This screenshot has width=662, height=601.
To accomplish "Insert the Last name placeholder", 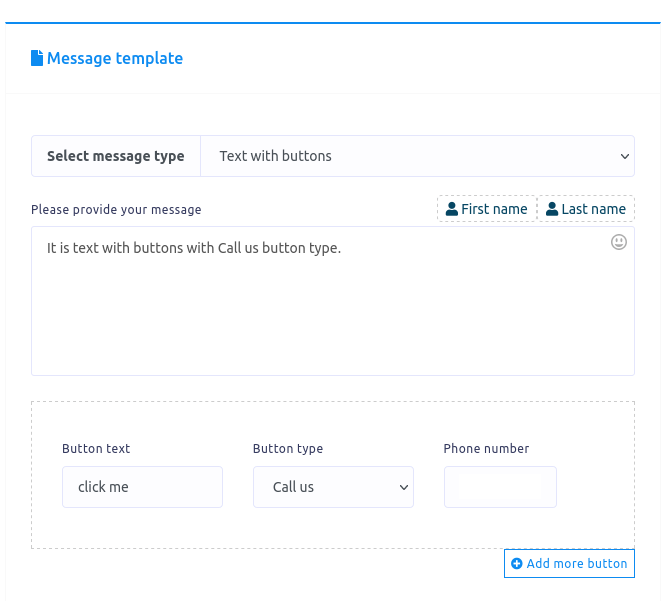I will tap(586, 209).
